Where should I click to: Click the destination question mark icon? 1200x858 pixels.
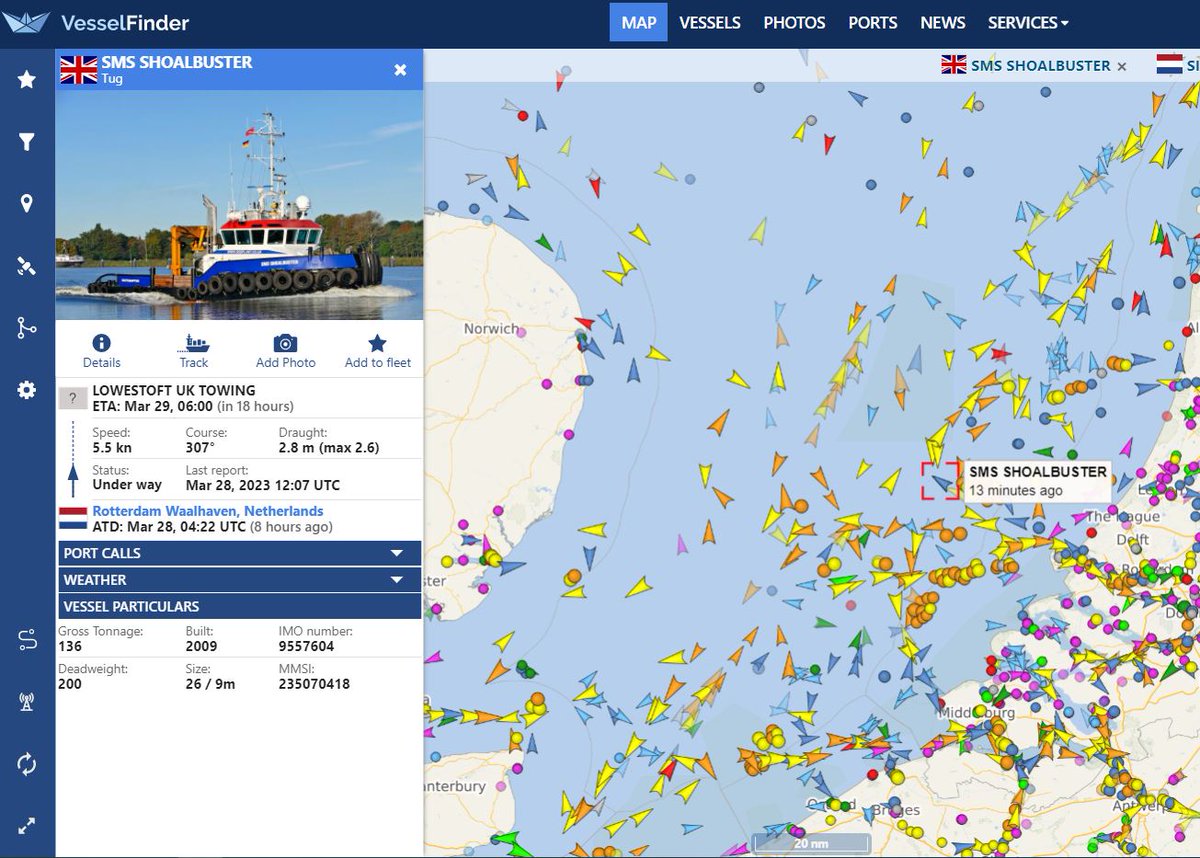pyautogui.click(x=73, y=398)
